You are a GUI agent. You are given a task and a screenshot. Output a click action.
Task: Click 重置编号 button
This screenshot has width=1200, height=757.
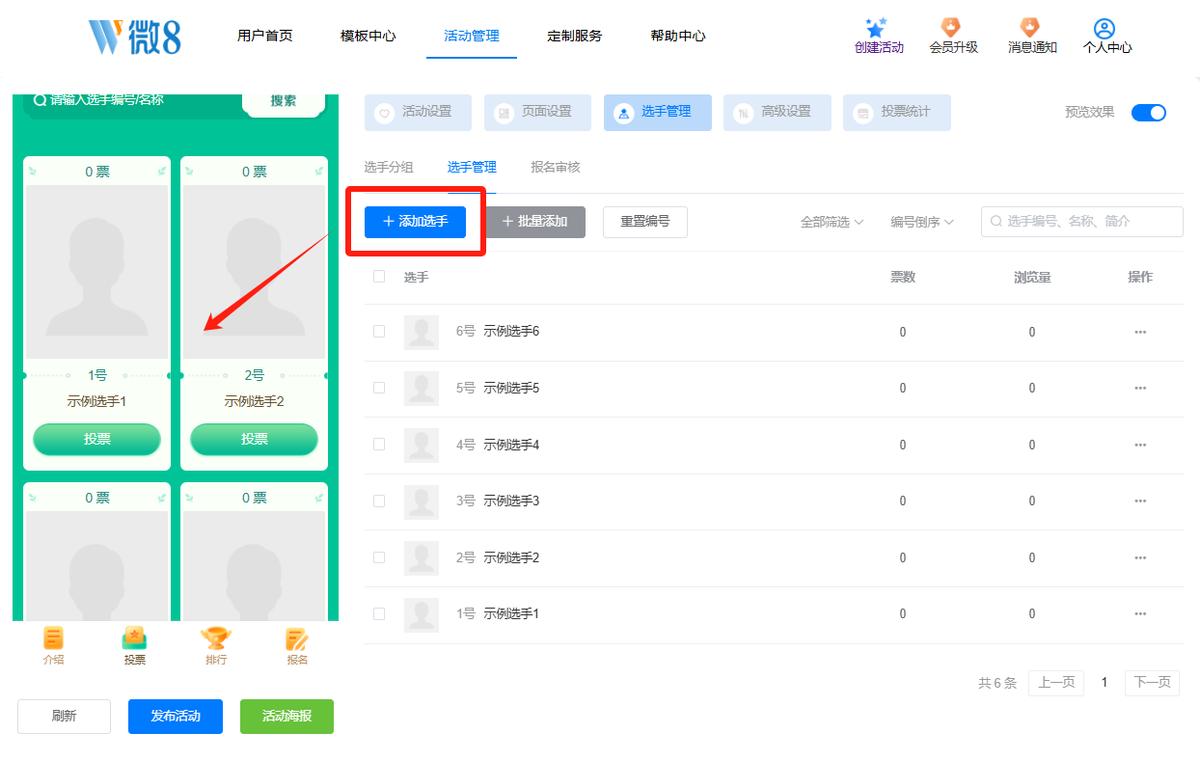tap(645, 222)
